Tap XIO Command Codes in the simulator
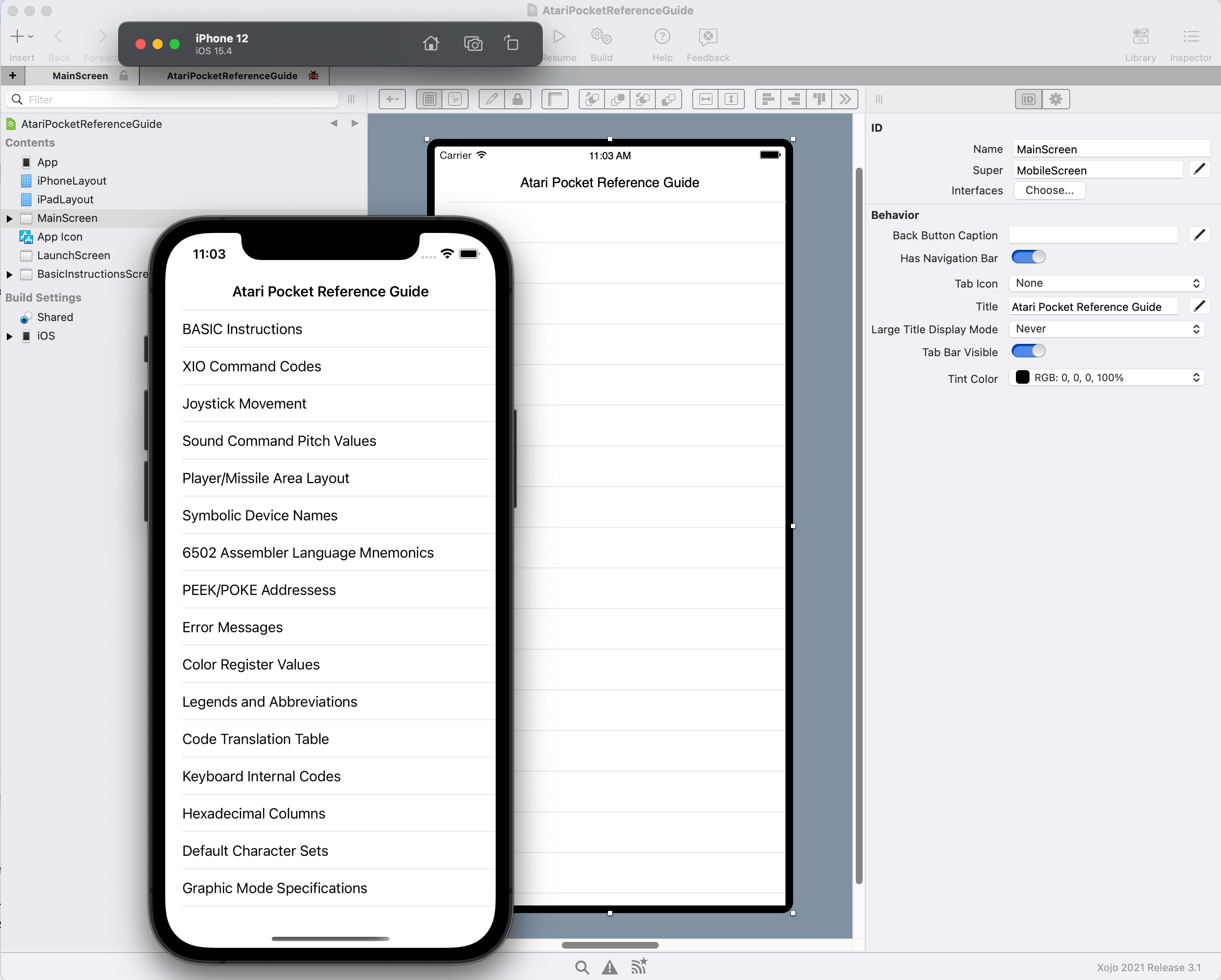 tap(252, 366)
